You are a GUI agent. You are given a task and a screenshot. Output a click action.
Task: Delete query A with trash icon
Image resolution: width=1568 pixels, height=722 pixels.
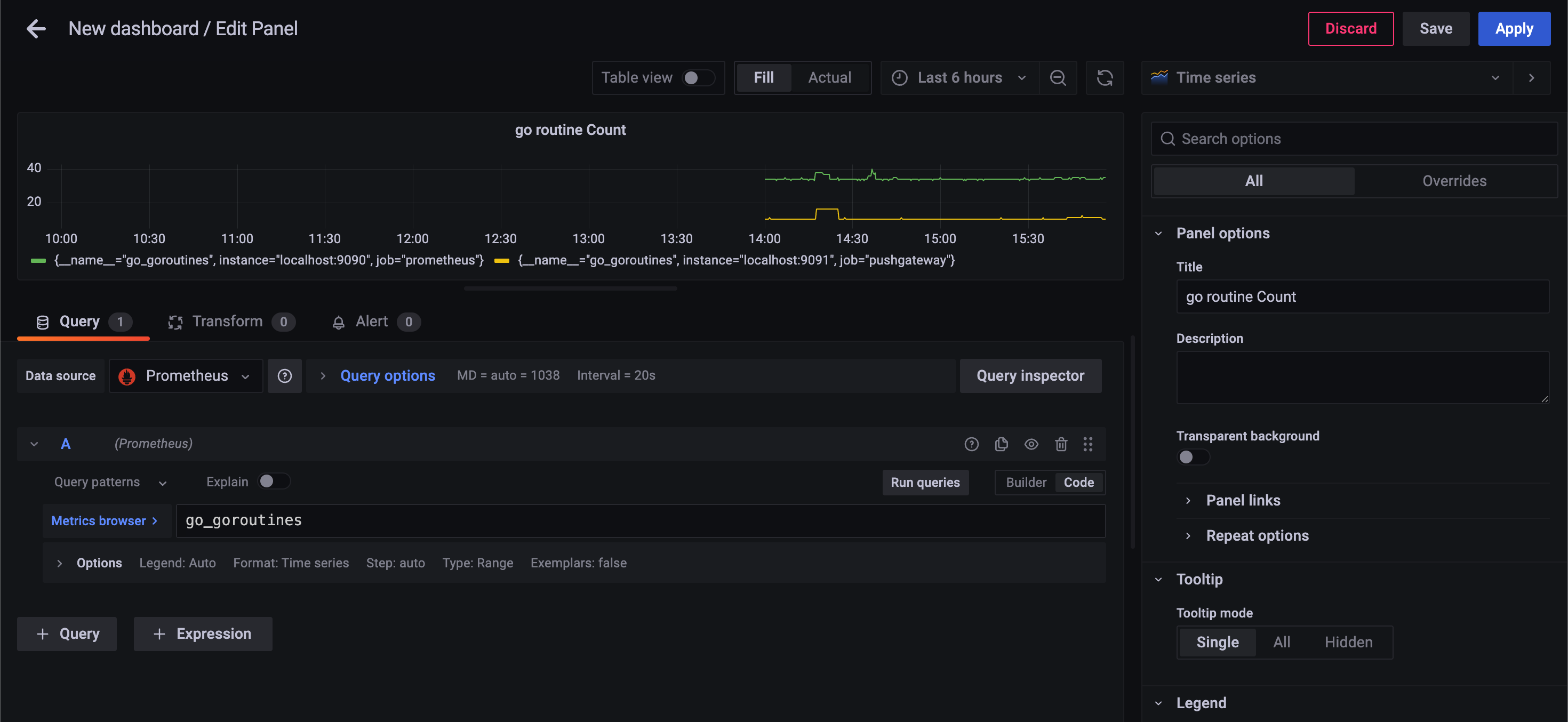(1061, 444)
